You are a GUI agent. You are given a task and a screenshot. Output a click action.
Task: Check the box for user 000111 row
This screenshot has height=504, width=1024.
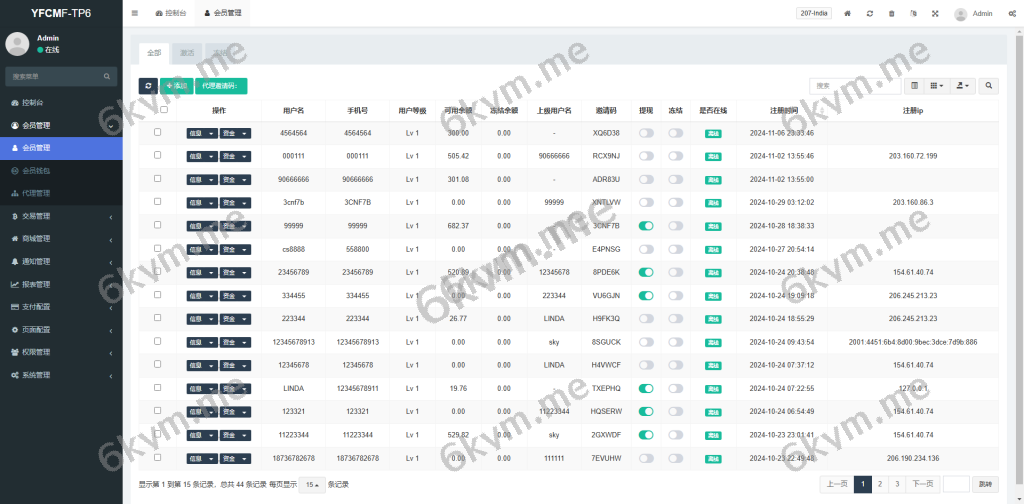tap(157, 155)
